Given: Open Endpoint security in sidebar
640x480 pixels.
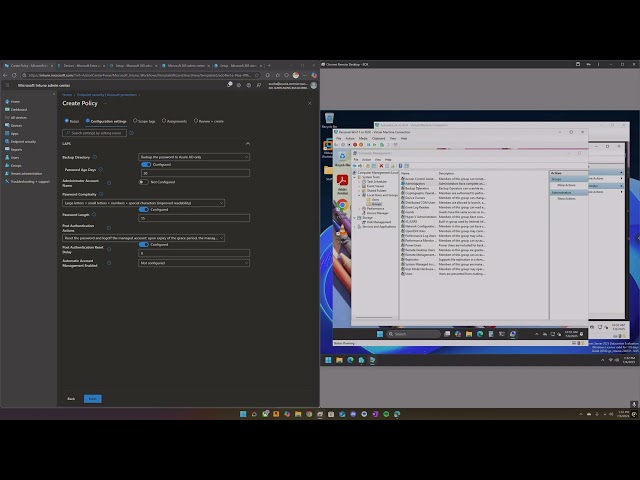Looking at the screenshot, I should tap(20, 142).
